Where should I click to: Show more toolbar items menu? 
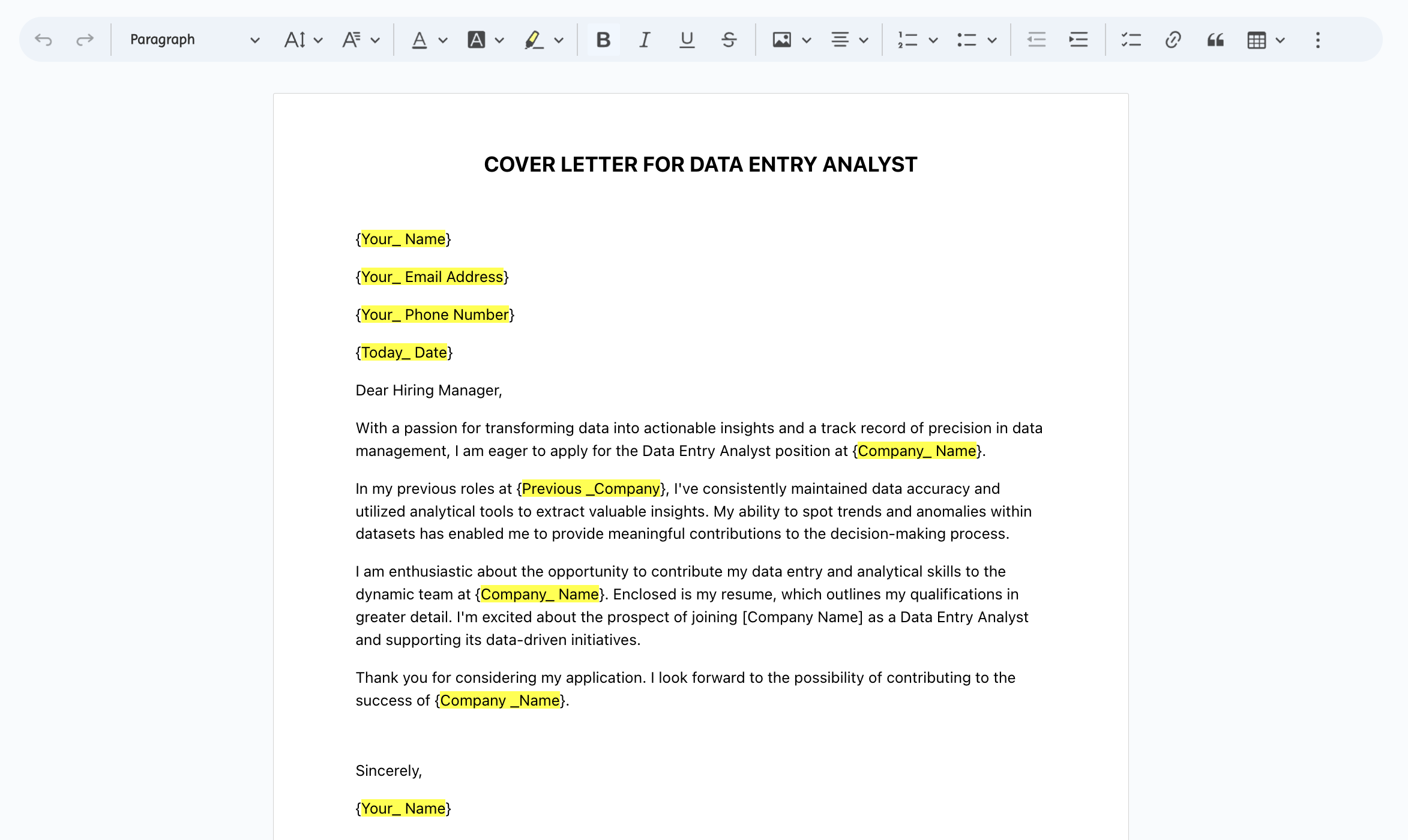(x=1317, y=40)
